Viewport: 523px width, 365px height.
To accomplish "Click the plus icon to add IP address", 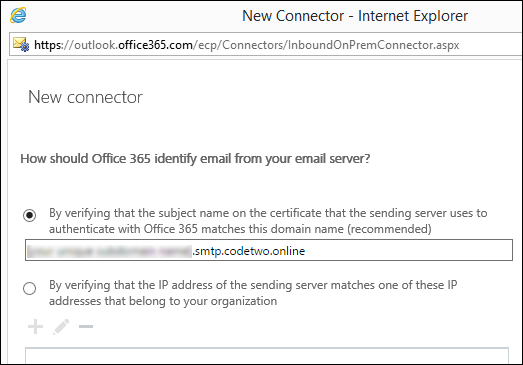I will point(35,327).
